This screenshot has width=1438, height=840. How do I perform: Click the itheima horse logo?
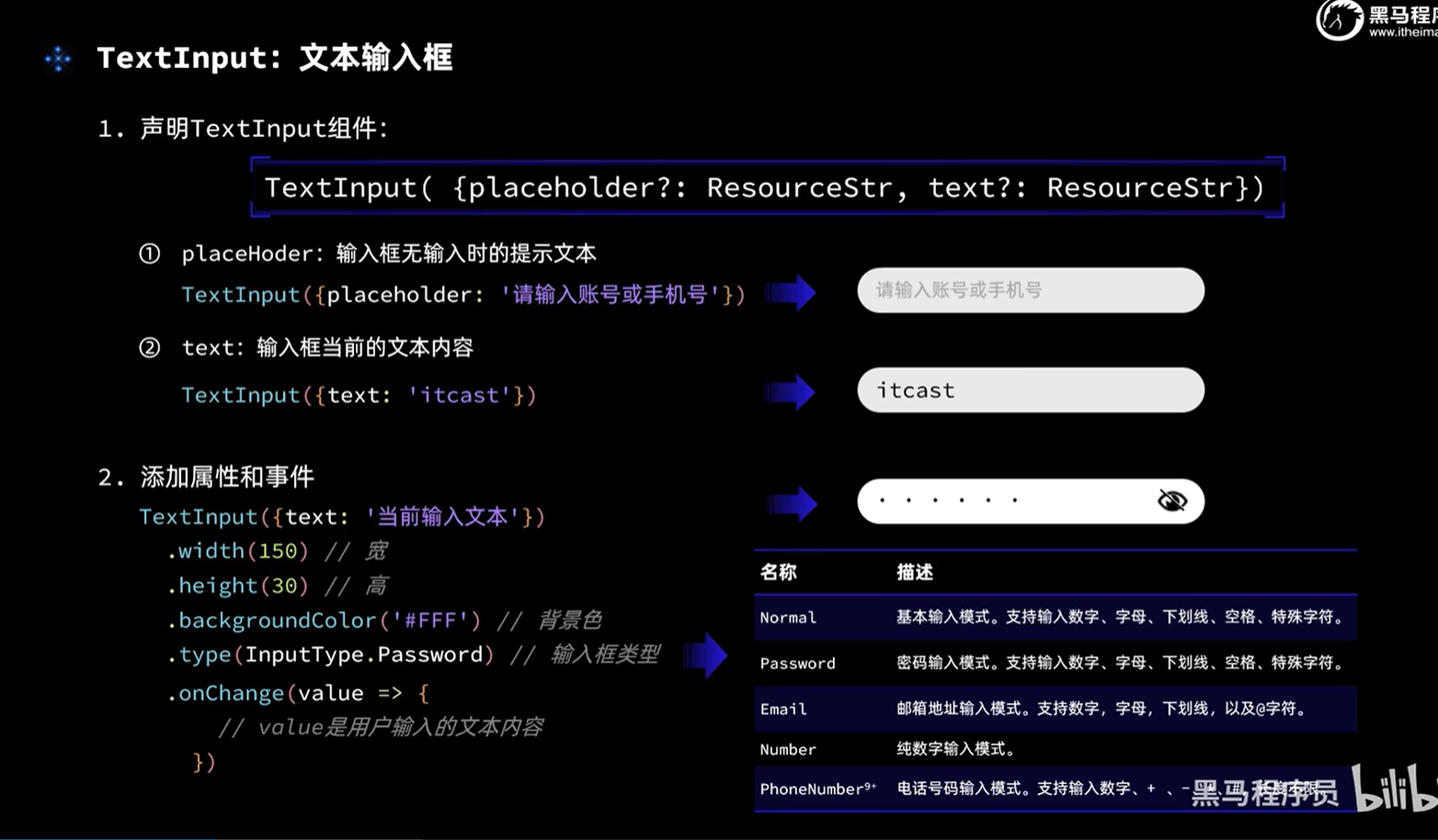pyautogui.click(x=1339, y=19)
